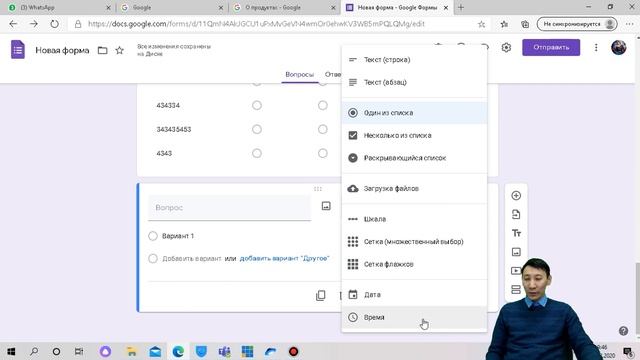Choose 'Несколько из списка' question type
640x360 pixels.
(414, 136)
